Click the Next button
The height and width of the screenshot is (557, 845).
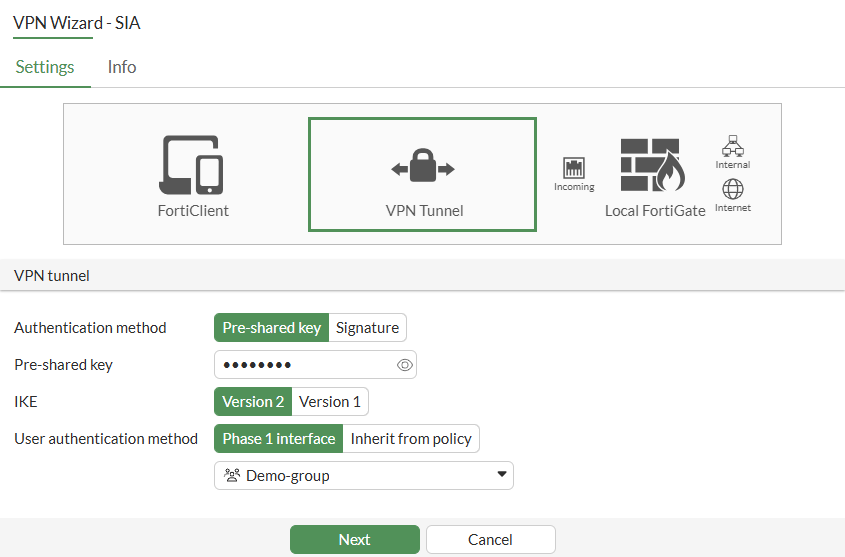coord(355,540)
